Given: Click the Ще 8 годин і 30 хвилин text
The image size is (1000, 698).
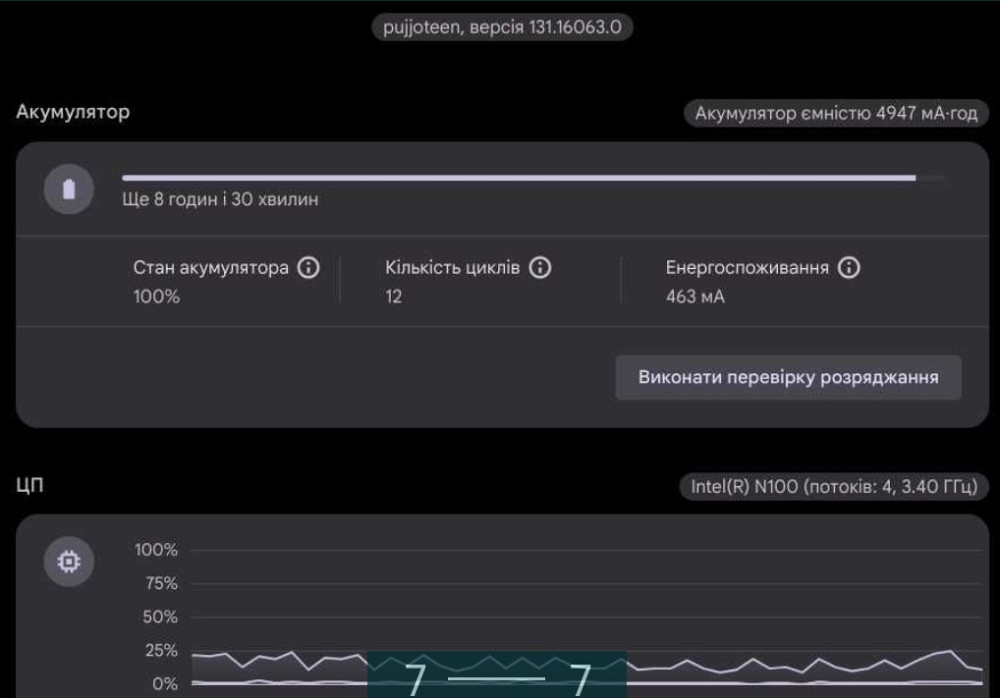Looking at the screenshot, I should tap(220, 200).
